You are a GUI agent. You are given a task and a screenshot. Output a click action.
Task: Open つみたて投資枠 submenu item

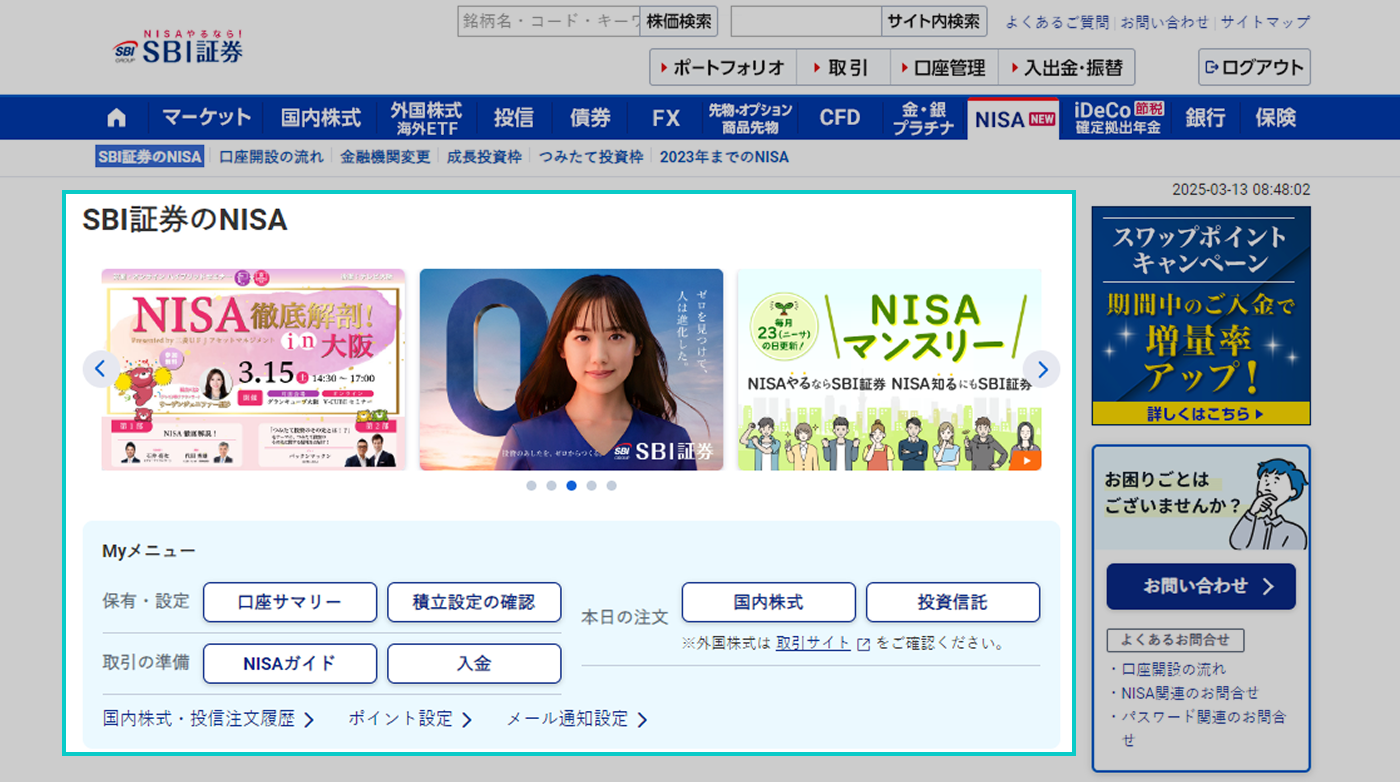point(591,157)
